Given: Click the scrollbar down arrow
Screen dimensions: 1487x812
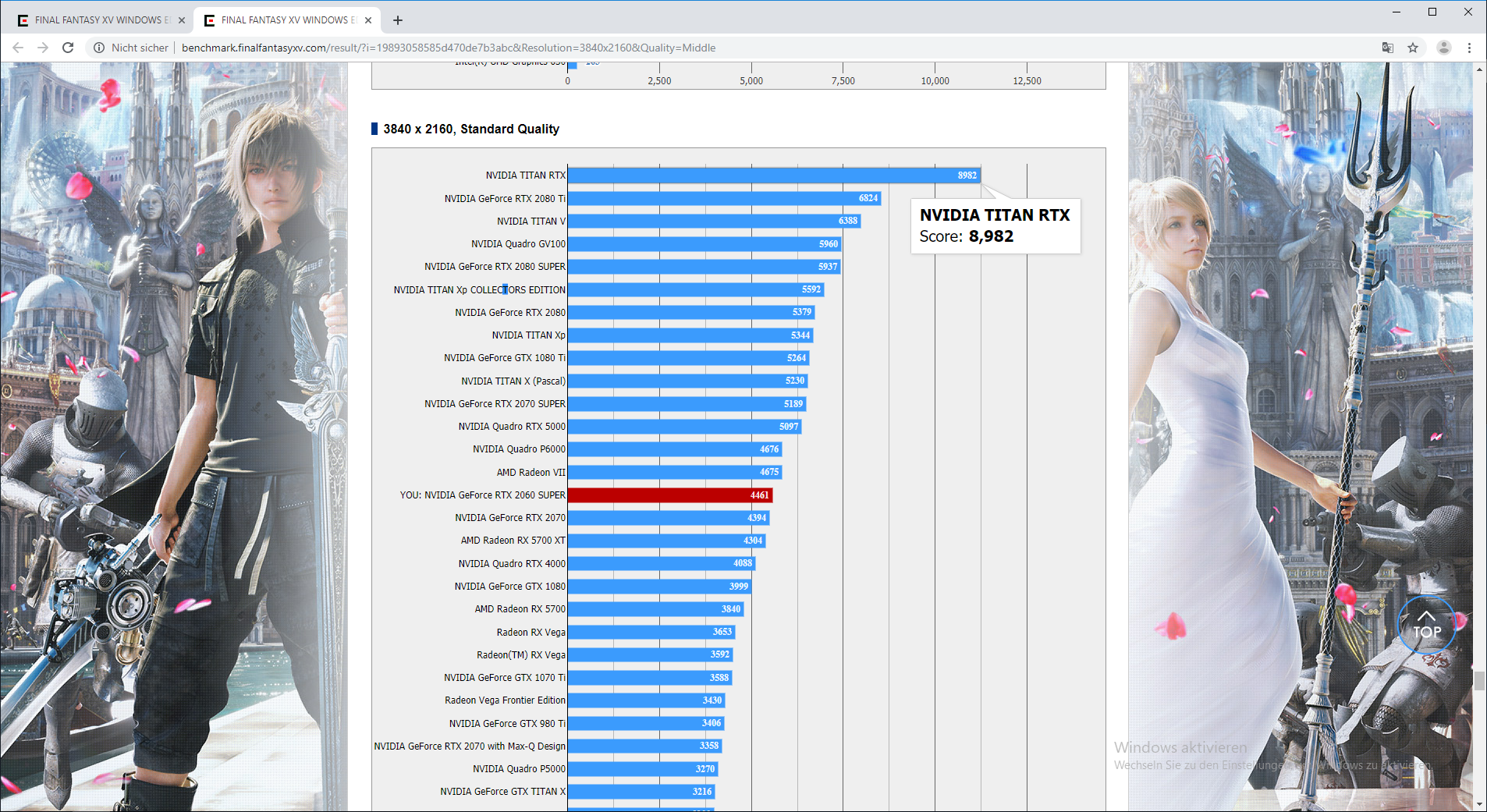Looking at the screenshot, I should tap(1479, 804).
